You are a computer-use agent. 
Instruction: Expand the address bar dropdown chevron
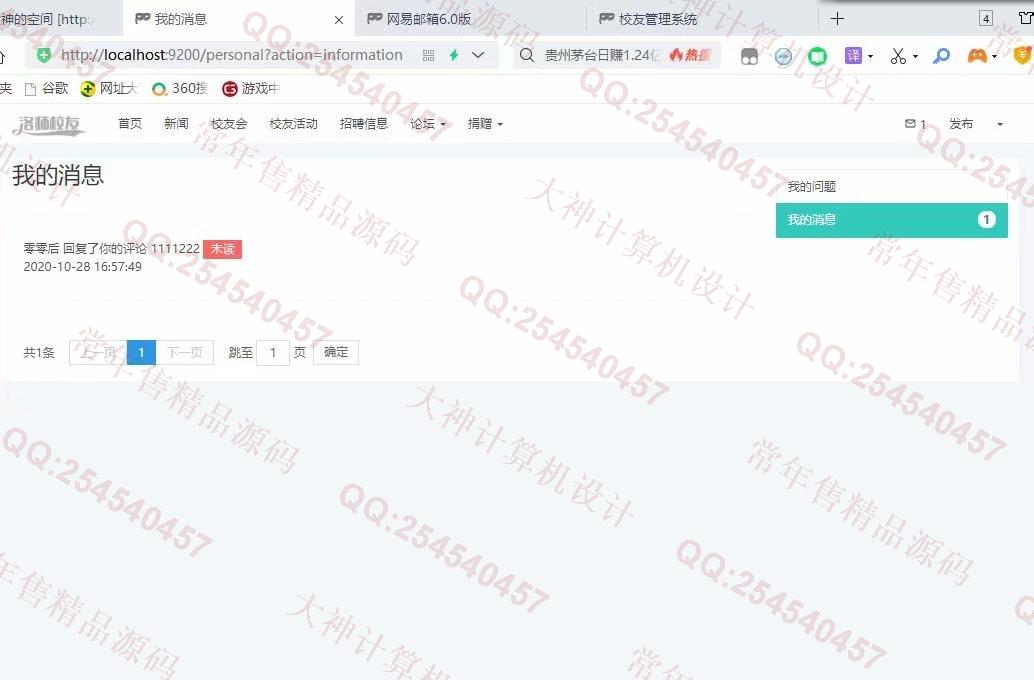(478, 55)
